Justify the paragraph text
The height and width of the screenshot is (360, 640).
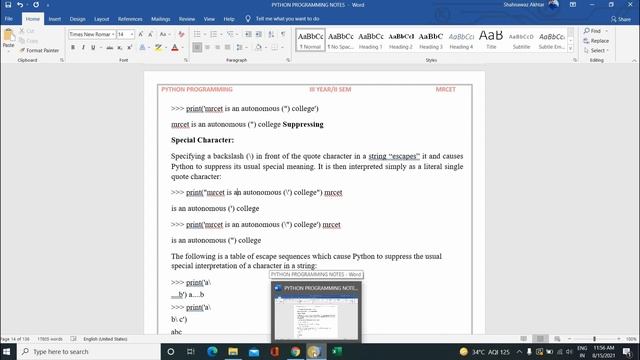pyautogui.click(x=228, y=48)
